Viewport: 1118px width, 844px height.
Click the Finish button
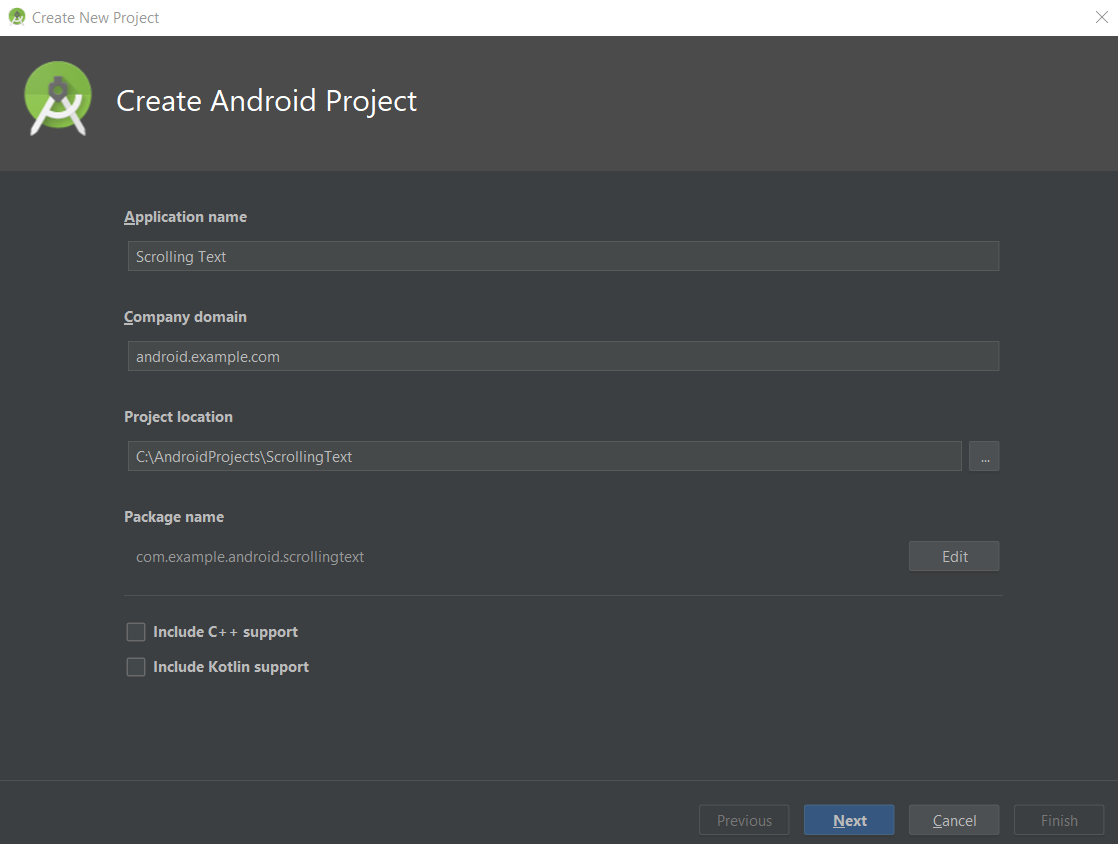point(1058,819)
